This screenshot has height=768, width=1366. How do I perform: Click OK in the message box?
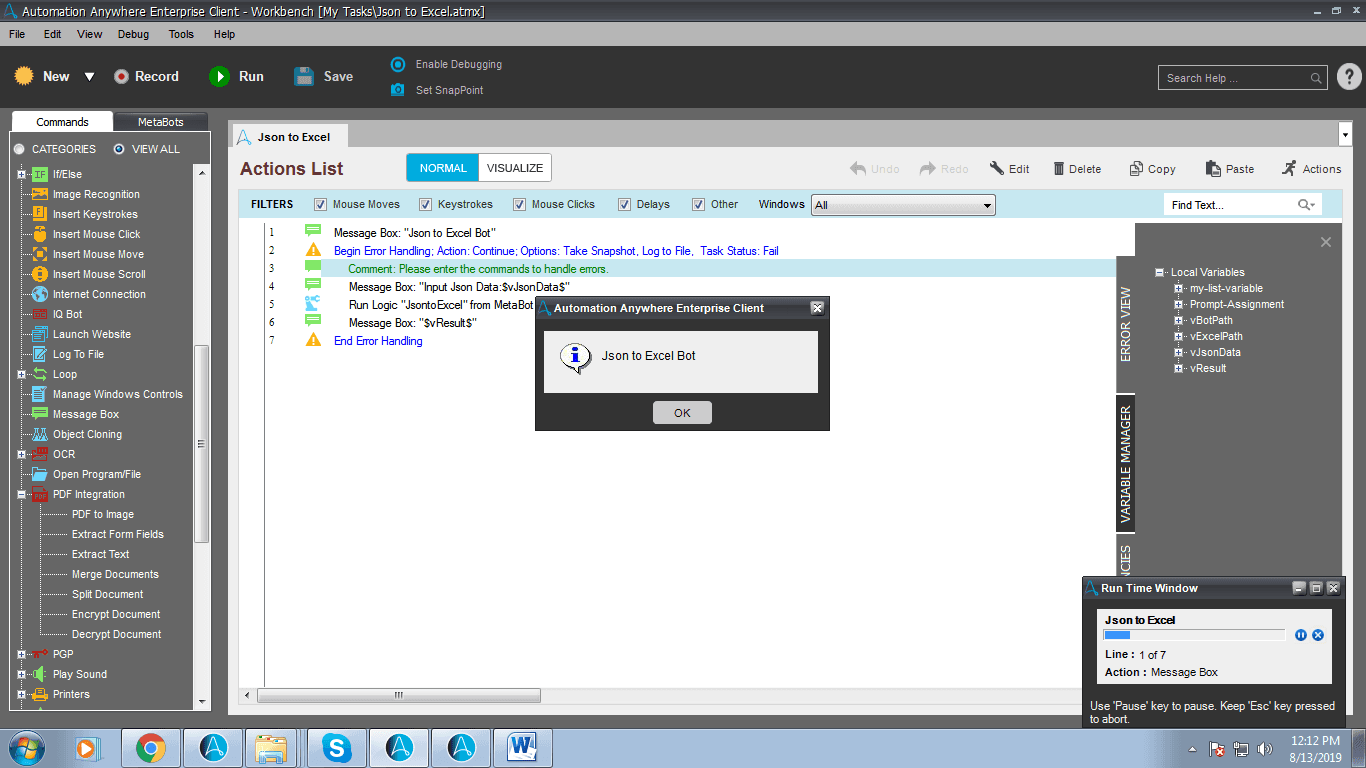point(682,412)
